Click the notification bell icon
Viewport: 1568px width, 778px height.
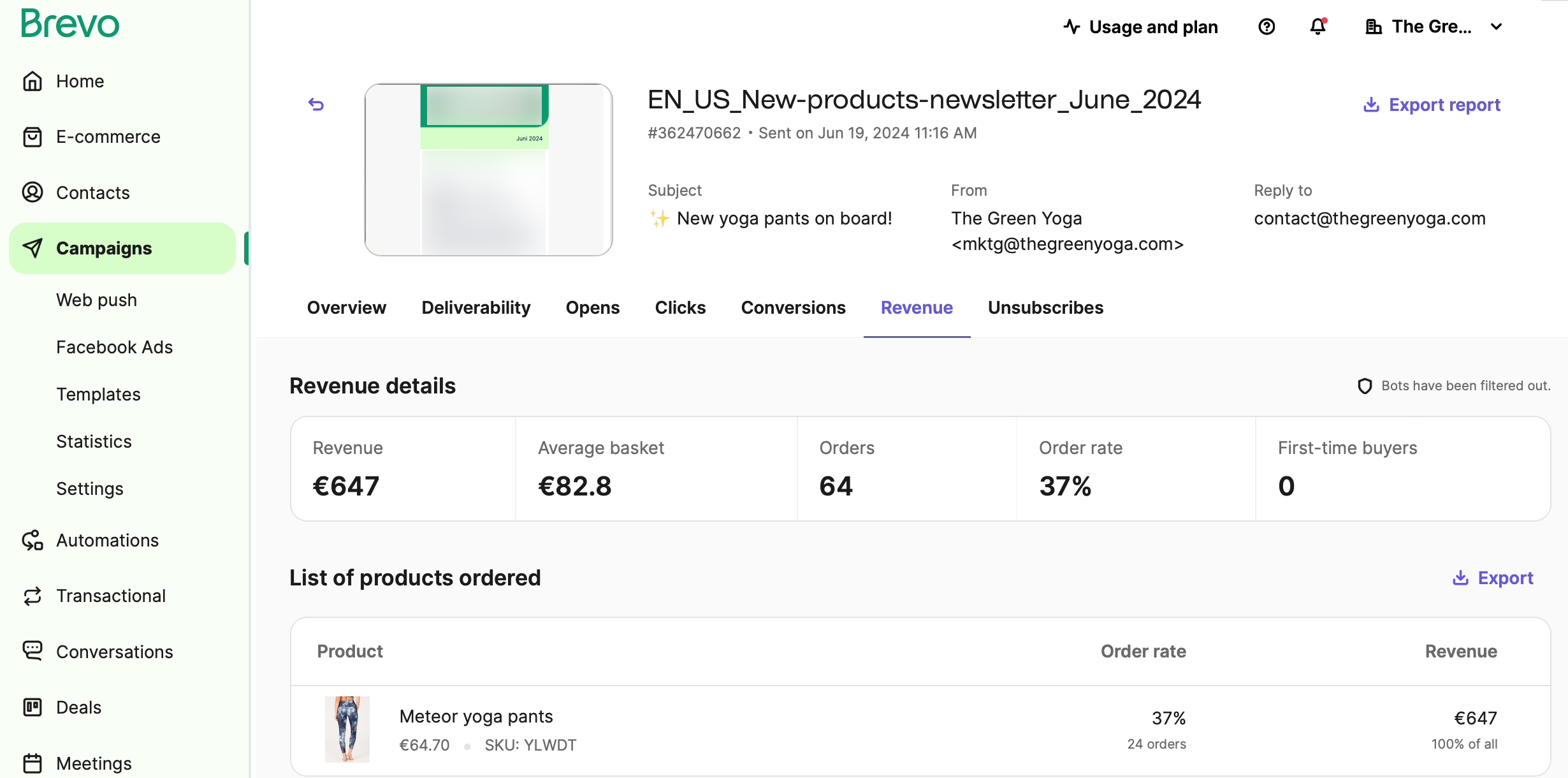point(1318,26)
